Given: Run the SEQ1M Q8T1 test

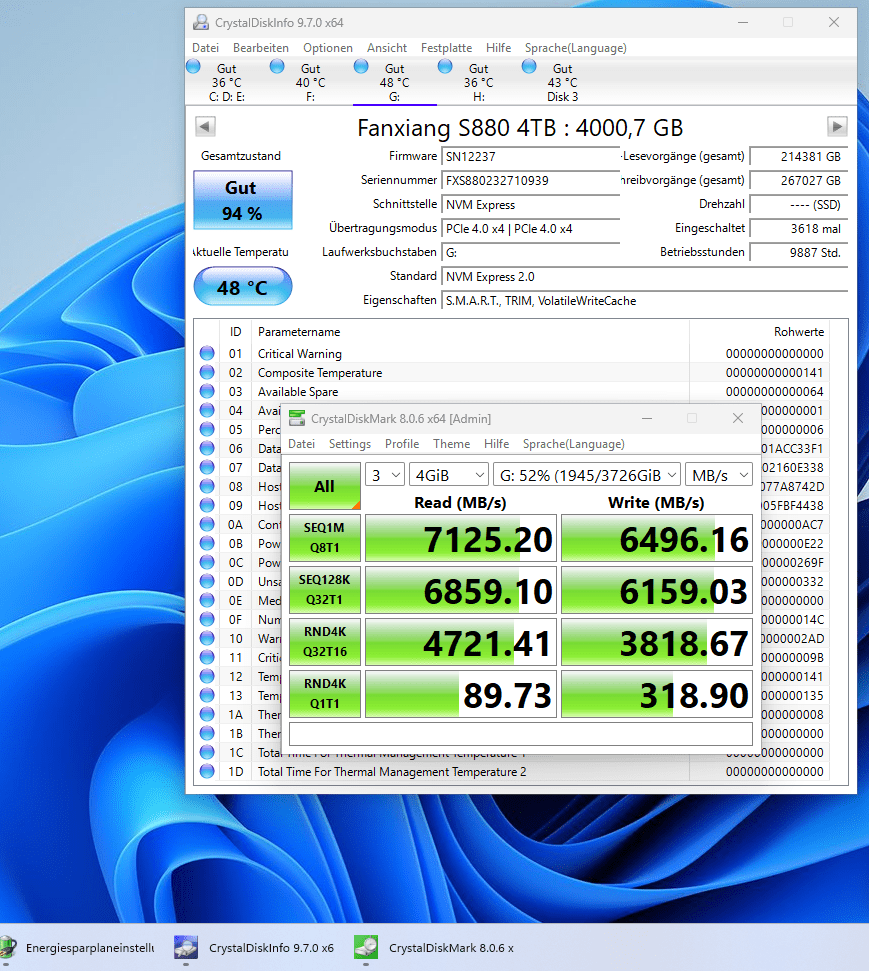Looking at the screenshot, I should [x=325, y=538].
